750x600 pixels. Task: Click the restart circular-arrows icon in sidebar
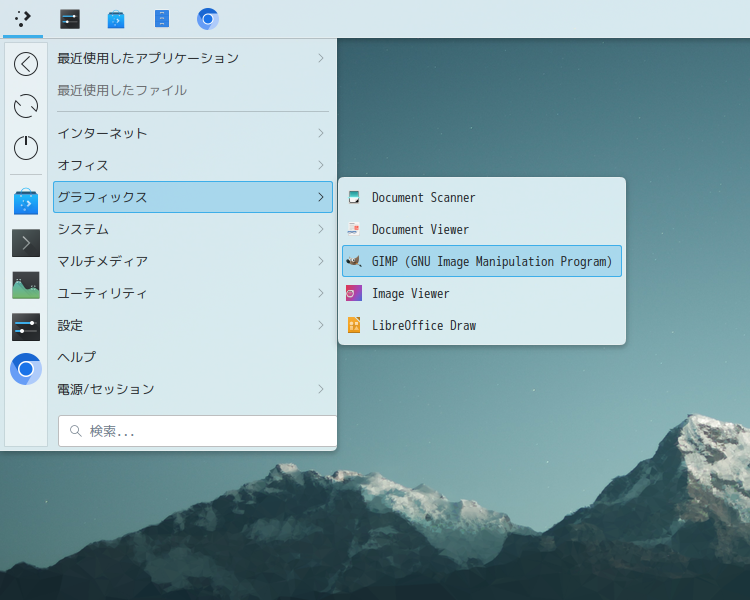[26, 106]
